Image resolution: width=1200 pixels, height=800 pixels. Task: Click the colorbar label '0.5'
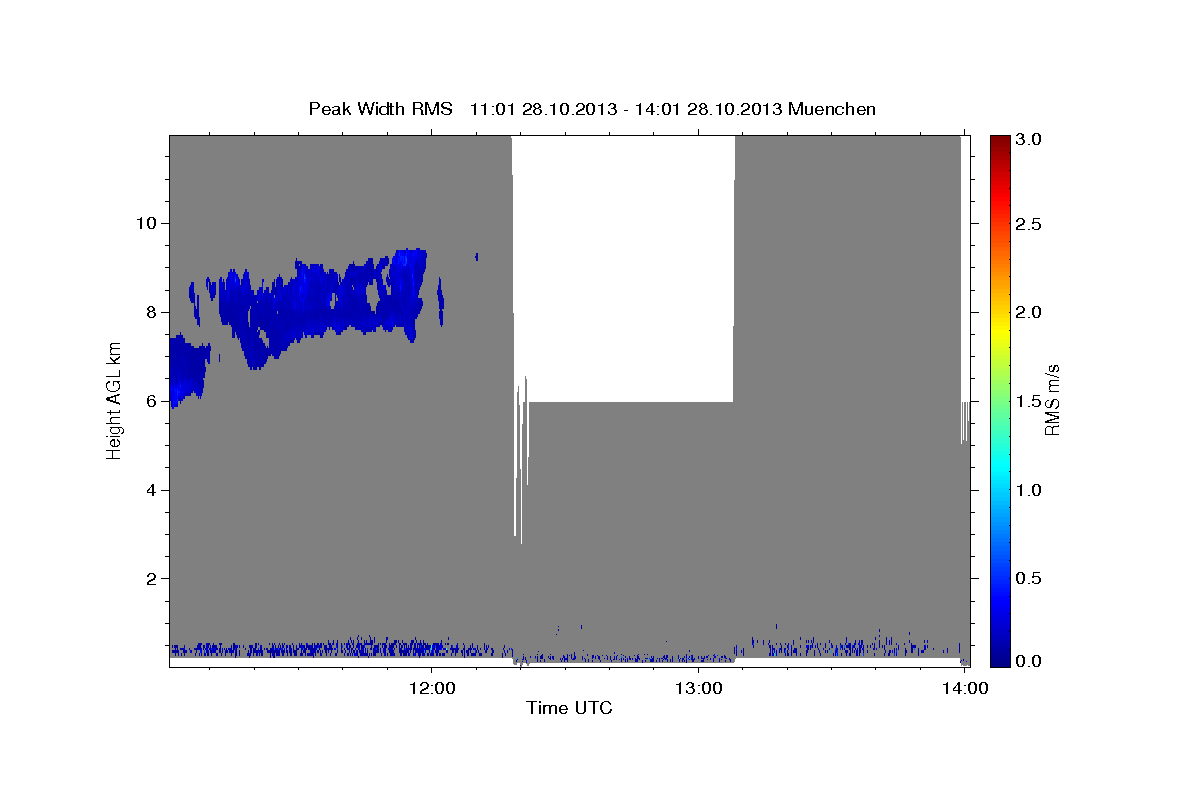click(1028, 578)
